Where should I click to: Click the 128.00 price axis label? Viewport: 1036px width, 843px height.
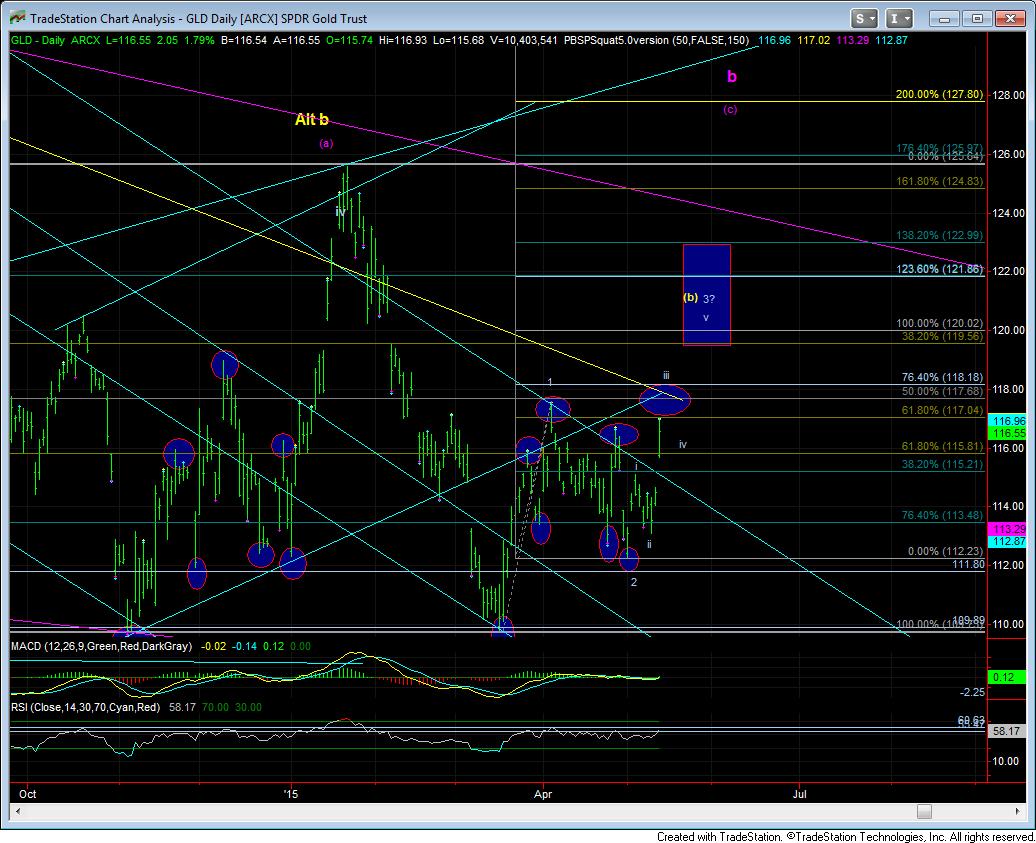coord(1009,95)
